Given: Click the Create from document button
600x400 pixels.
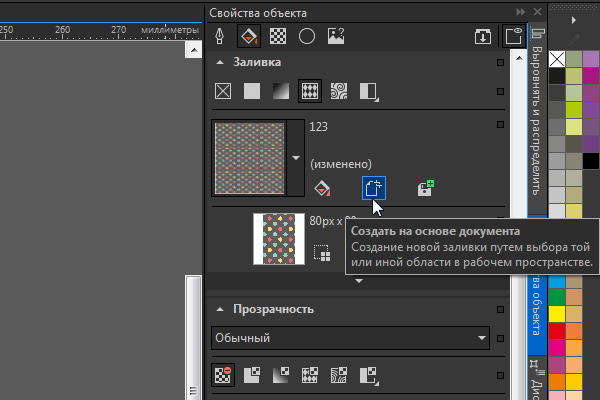Looking at the screenshot, I should [x=373, y=187].
